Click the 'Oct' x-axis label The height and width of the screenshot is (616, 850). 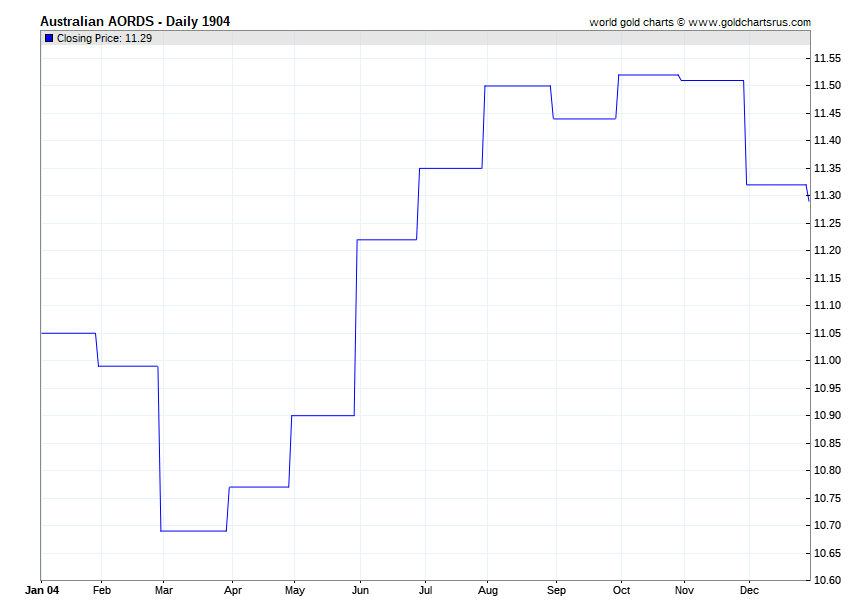621,590
